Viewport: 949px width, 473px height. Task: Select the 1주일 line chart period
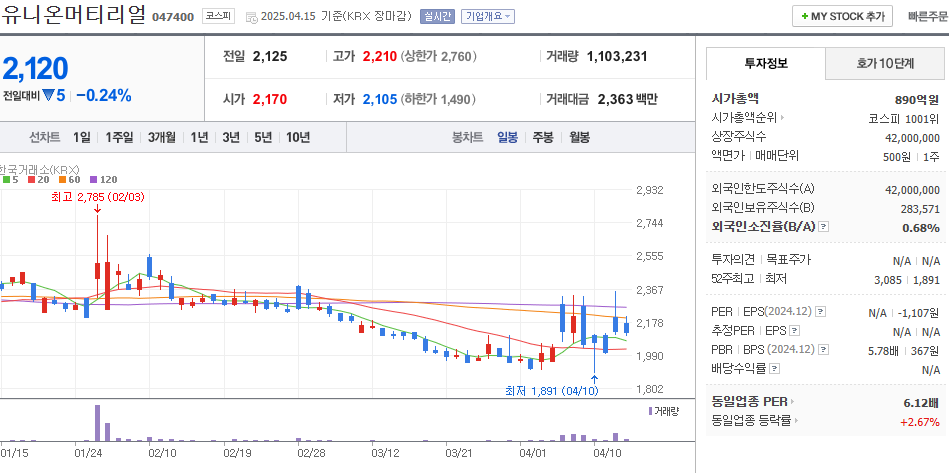click(x=119, y=137)
